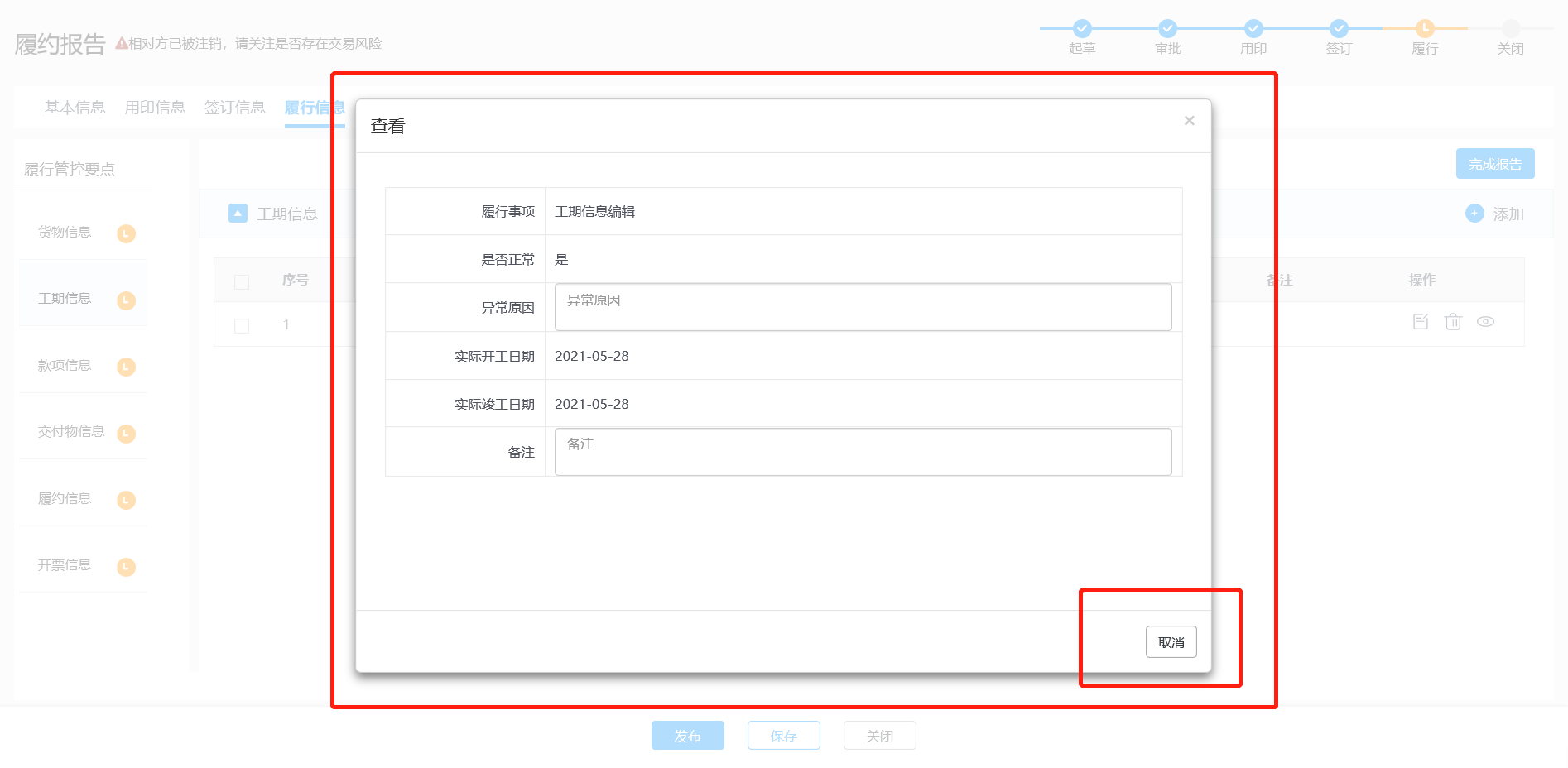This screenshot has width=1568, height=768.
Task: Click the 发布 button at bottom
Action: [687, 736]
